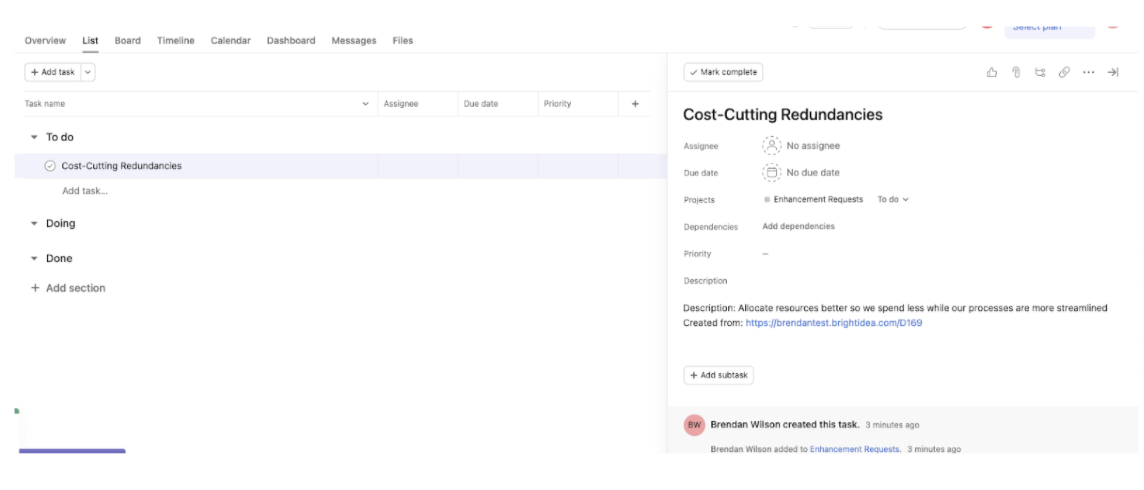Open Task name column sort dropdown

tap(366, 104)
